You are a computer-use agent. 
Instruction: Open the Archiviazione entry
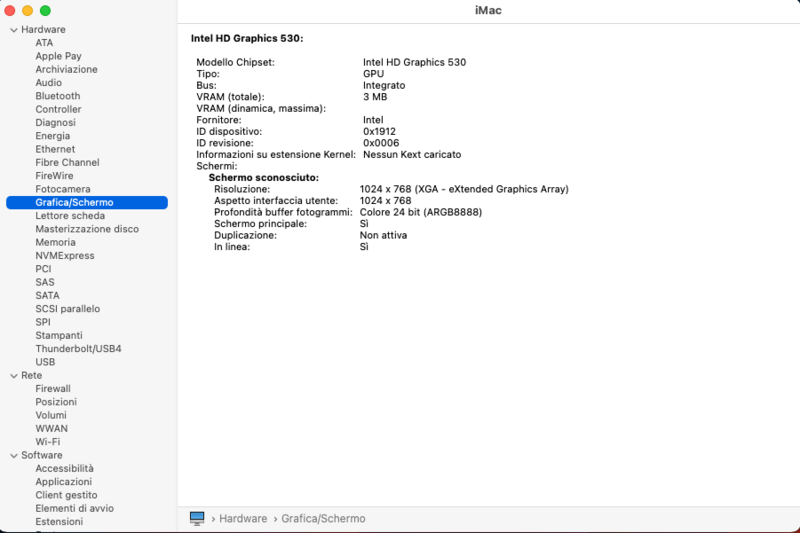click(66, 69)
